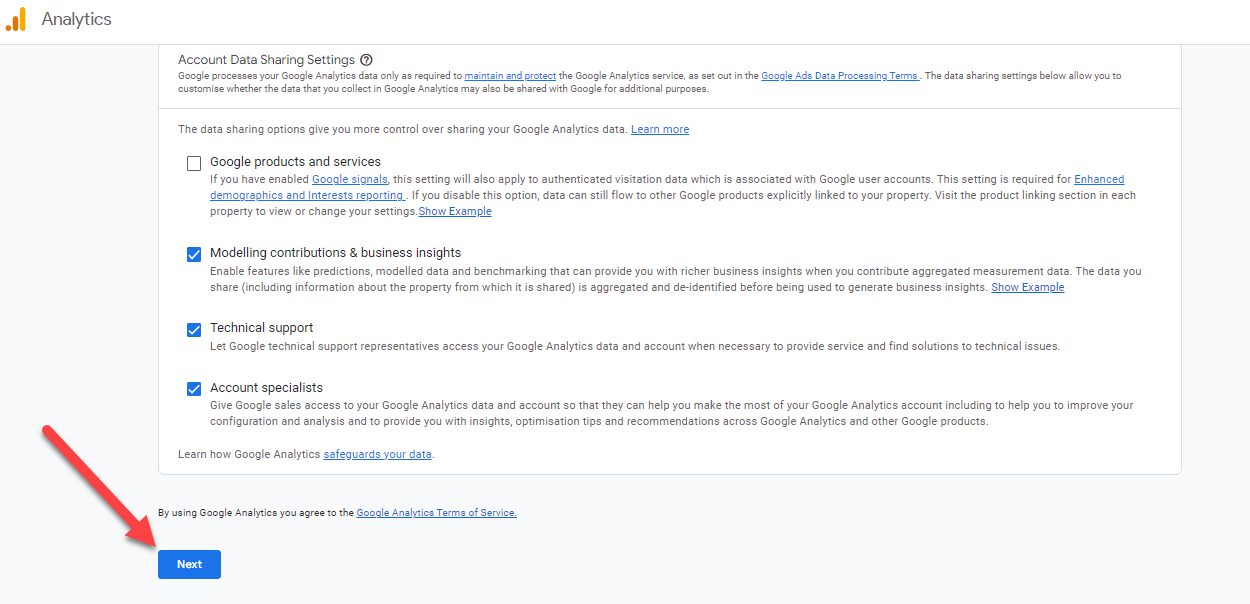This screenshot has width=1250, height=604.
Task: Click the 'Analytics' title text
Action: 77,19
